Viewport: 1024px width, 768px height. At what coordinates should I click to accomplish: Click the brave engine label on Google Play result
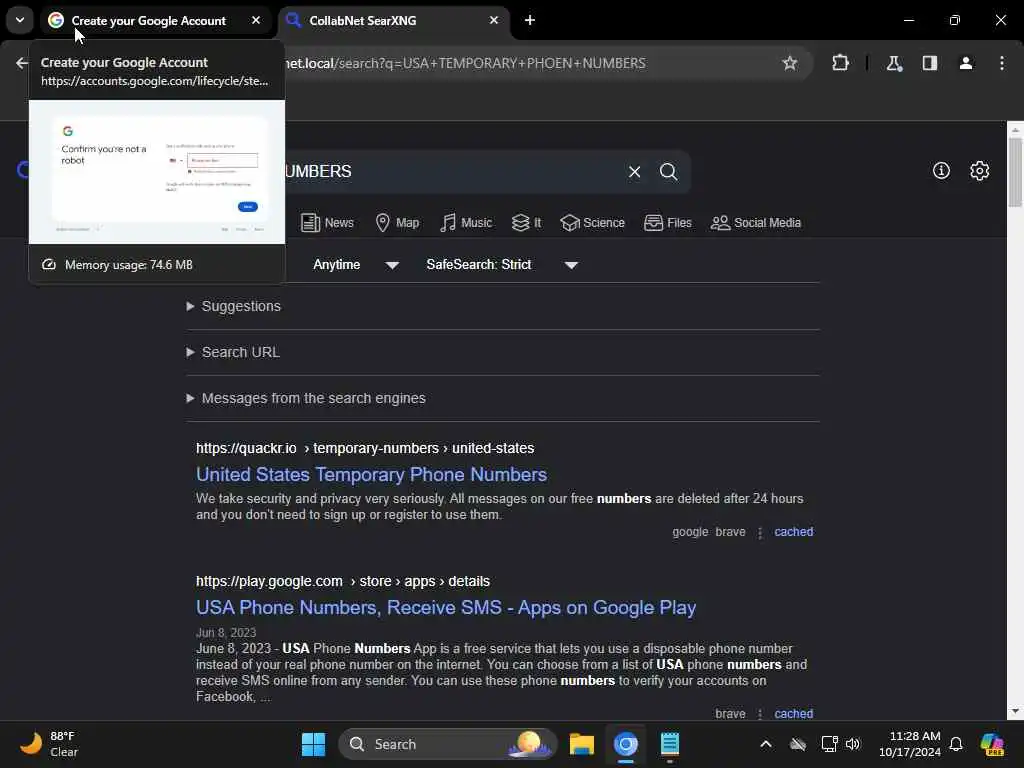730,714
